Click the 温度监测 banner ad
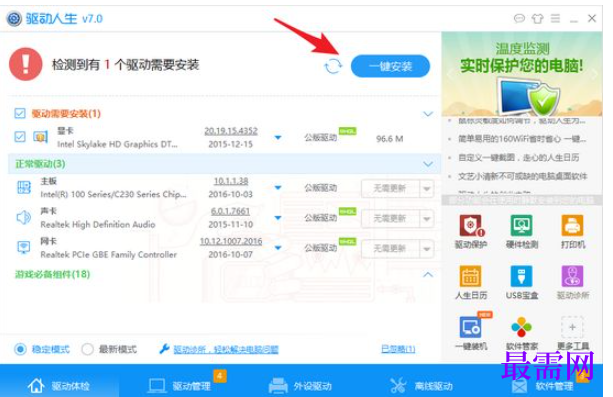Screen dimensions: 613x397 [522, 74]
